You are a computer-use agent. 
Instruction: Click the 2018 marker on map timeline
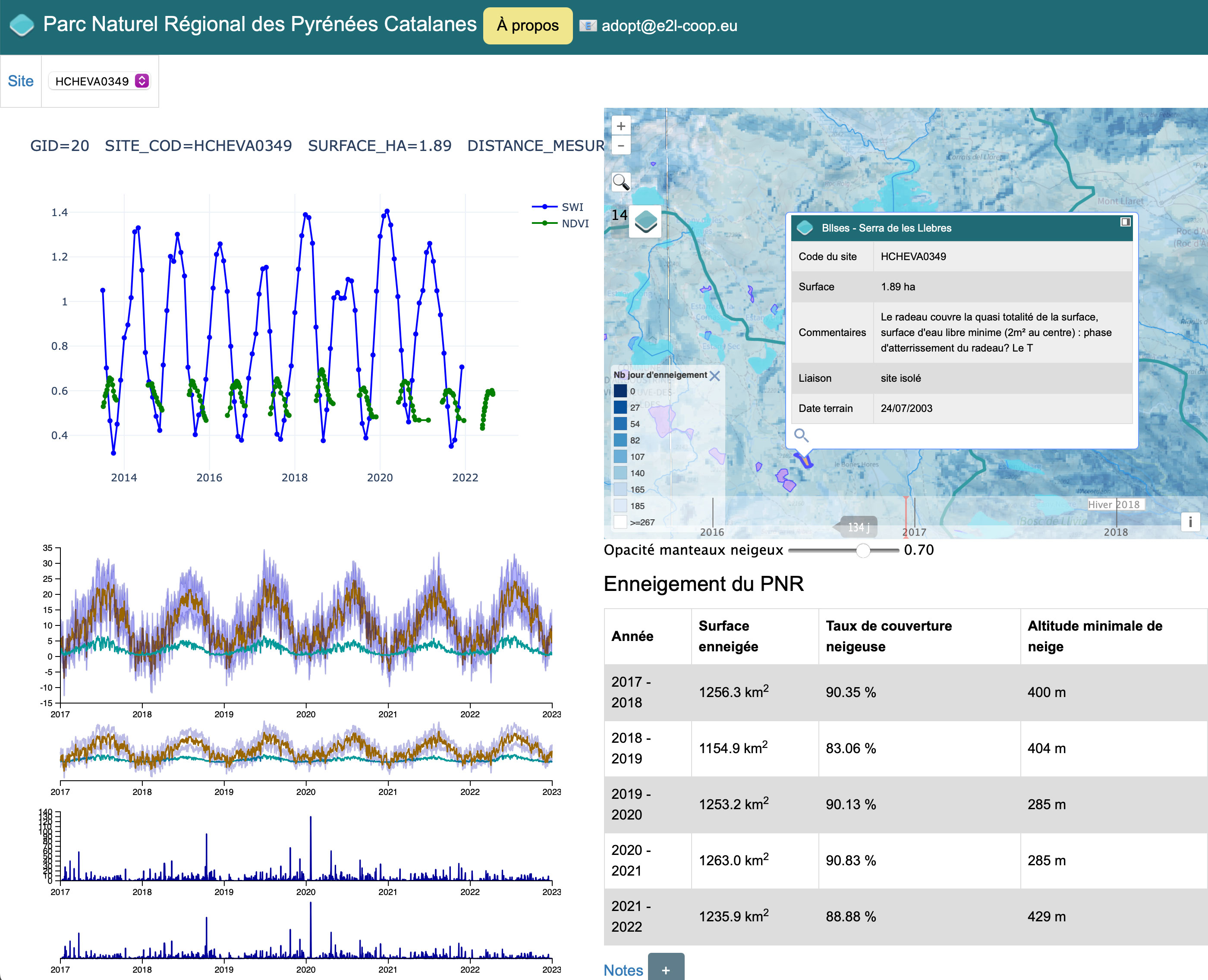(1115, 531)
